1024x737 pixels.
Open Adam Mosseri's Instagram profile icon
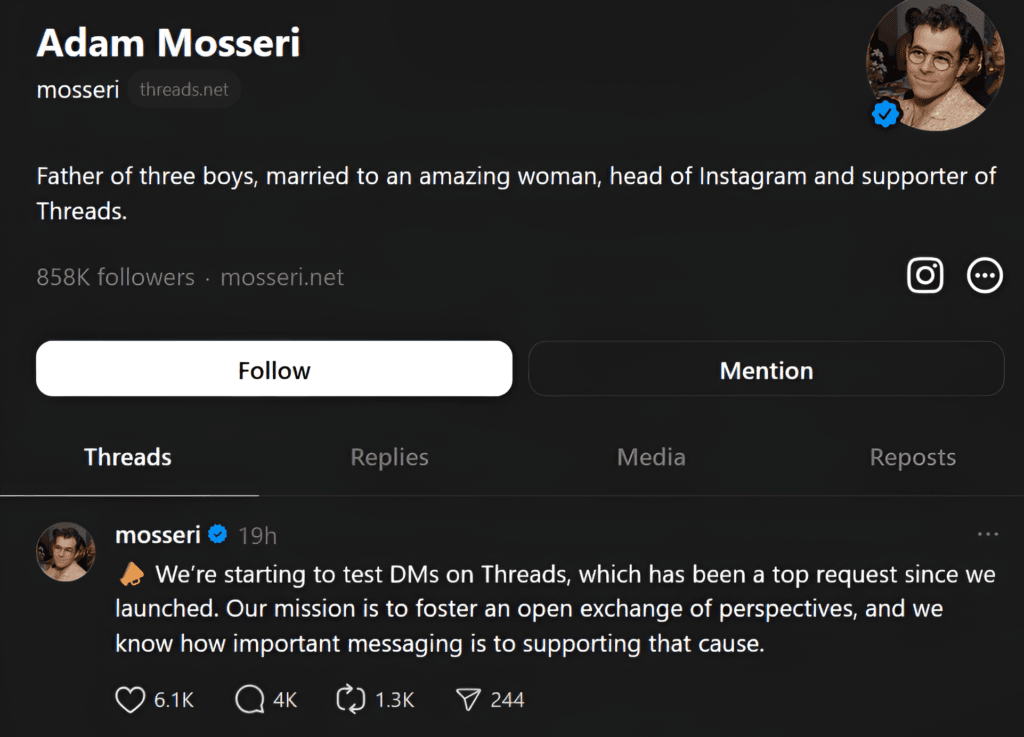pos(925,275)
